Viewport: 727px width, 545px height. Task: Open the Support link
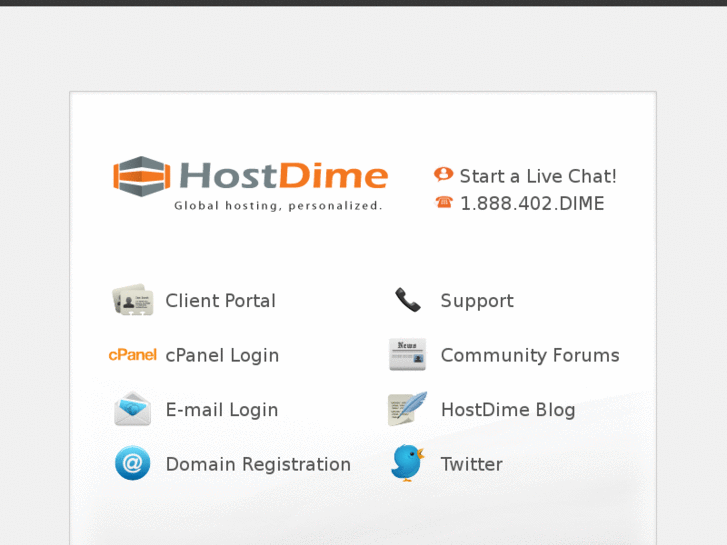[477, 301]
